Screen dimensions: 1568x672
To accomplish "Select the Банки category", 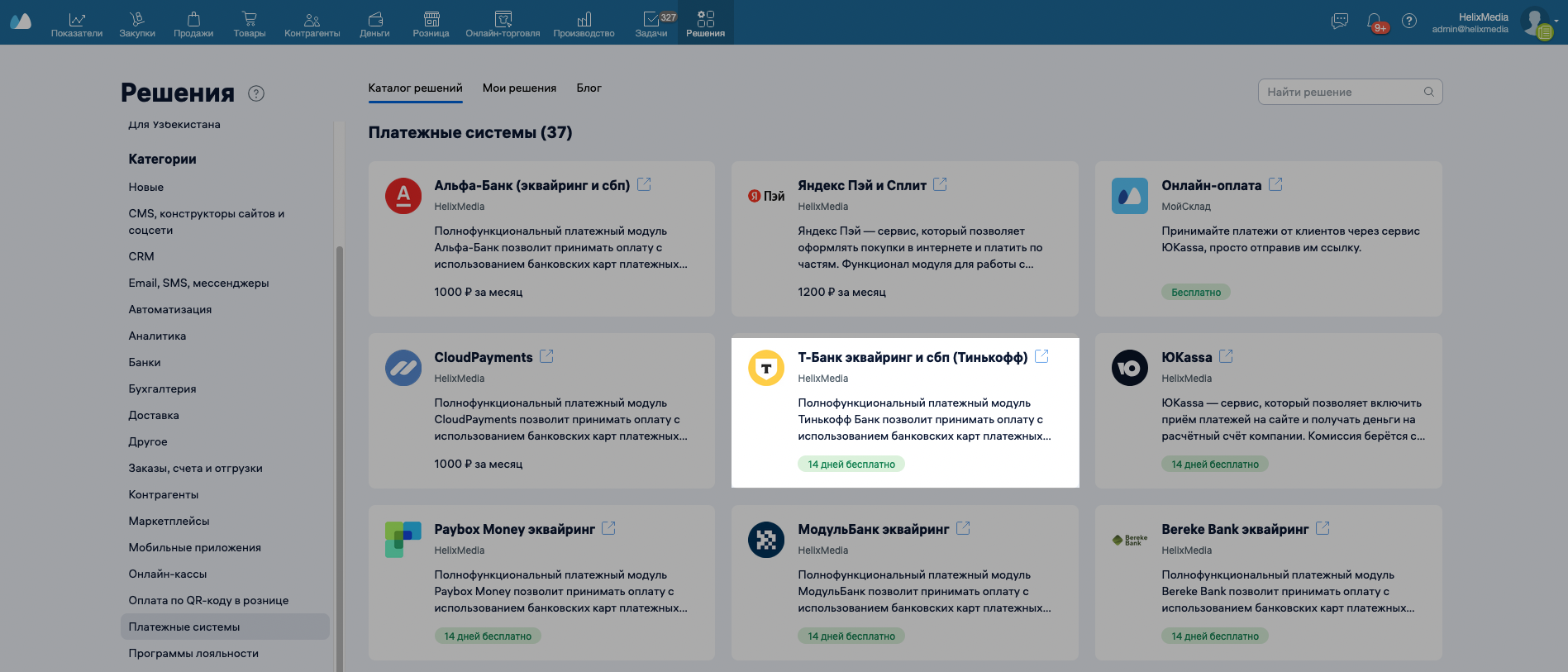I will tap(145, 363).
